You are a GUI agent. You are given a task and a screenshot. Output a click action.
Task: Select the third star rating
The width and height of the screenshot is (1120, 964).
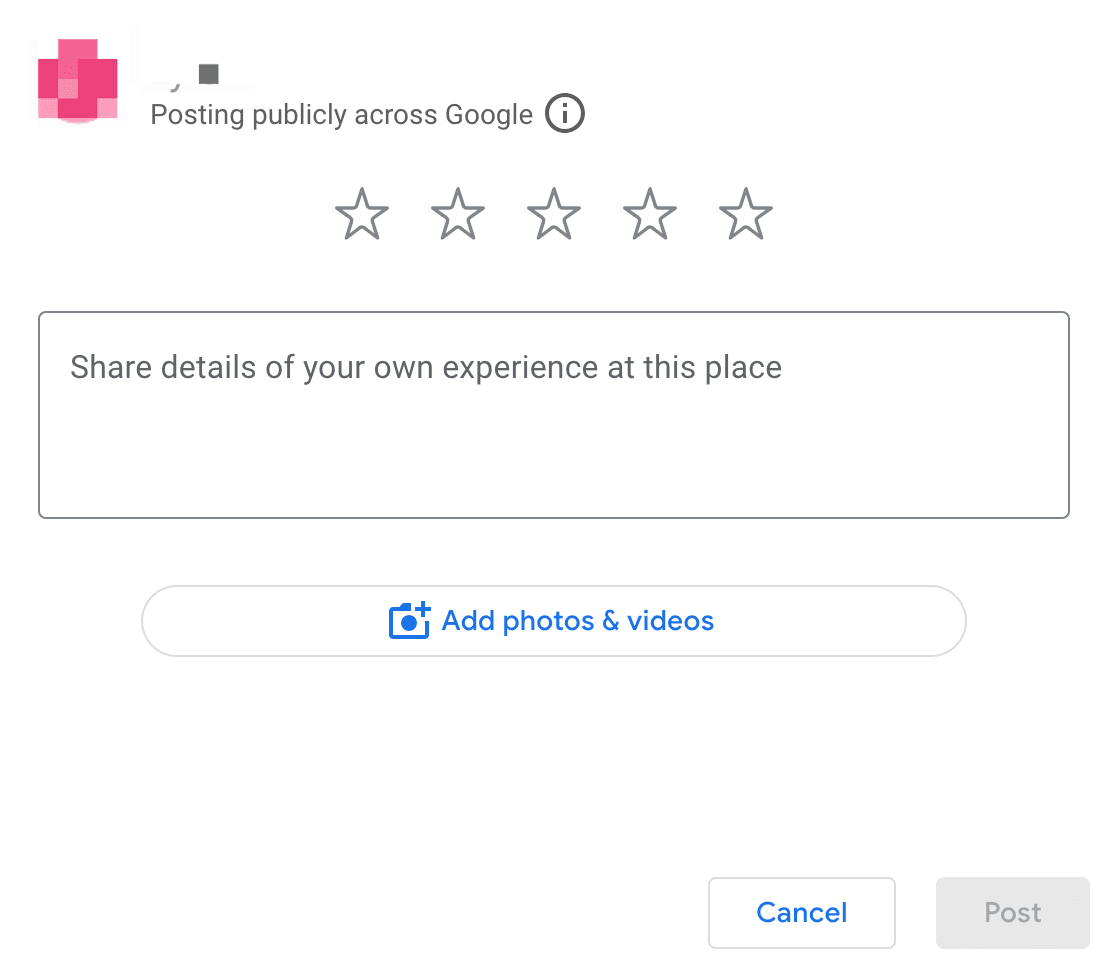pos(554,215)
